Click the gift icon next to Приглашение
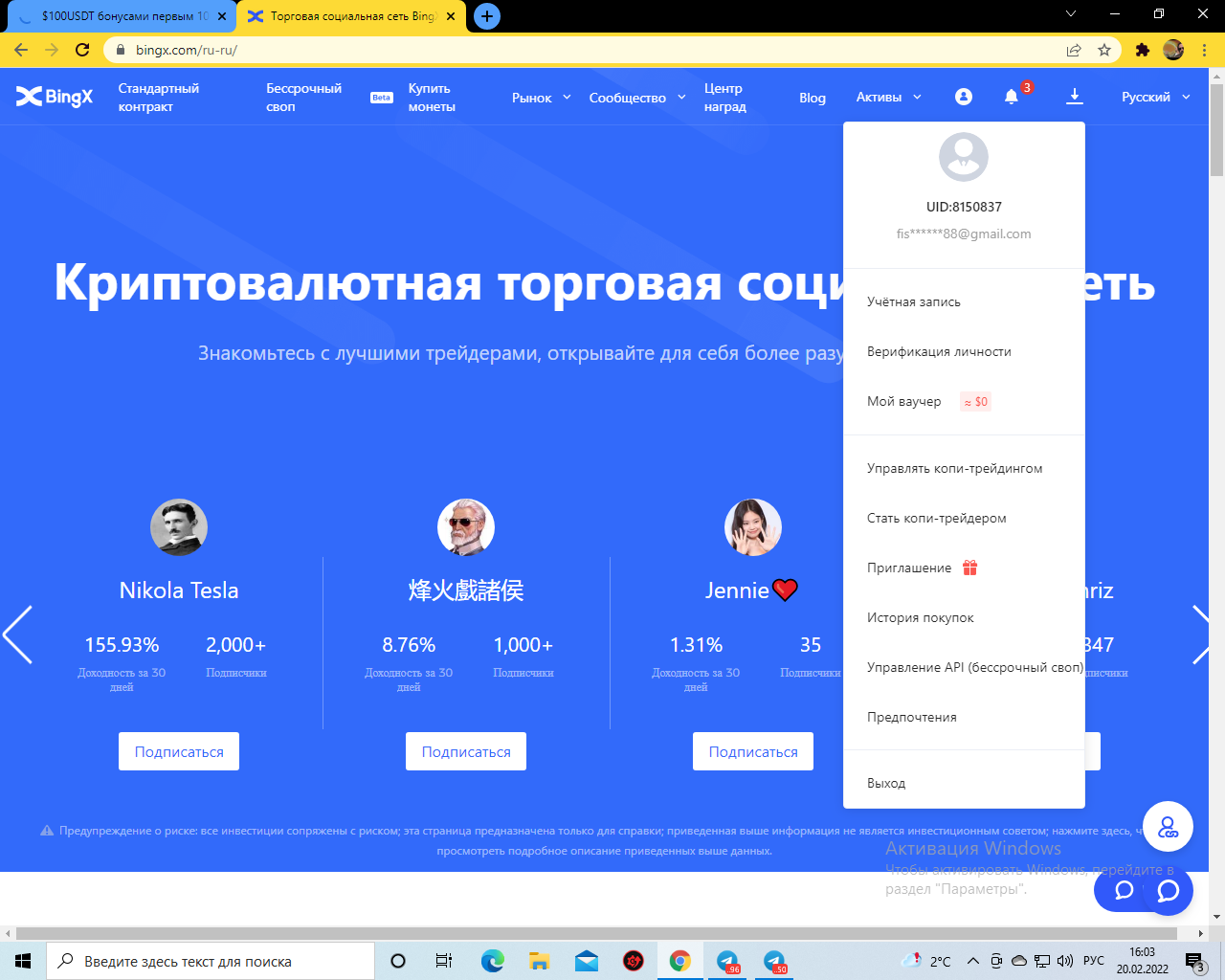This screenshot has width=1225, height=980. [969, 568]
